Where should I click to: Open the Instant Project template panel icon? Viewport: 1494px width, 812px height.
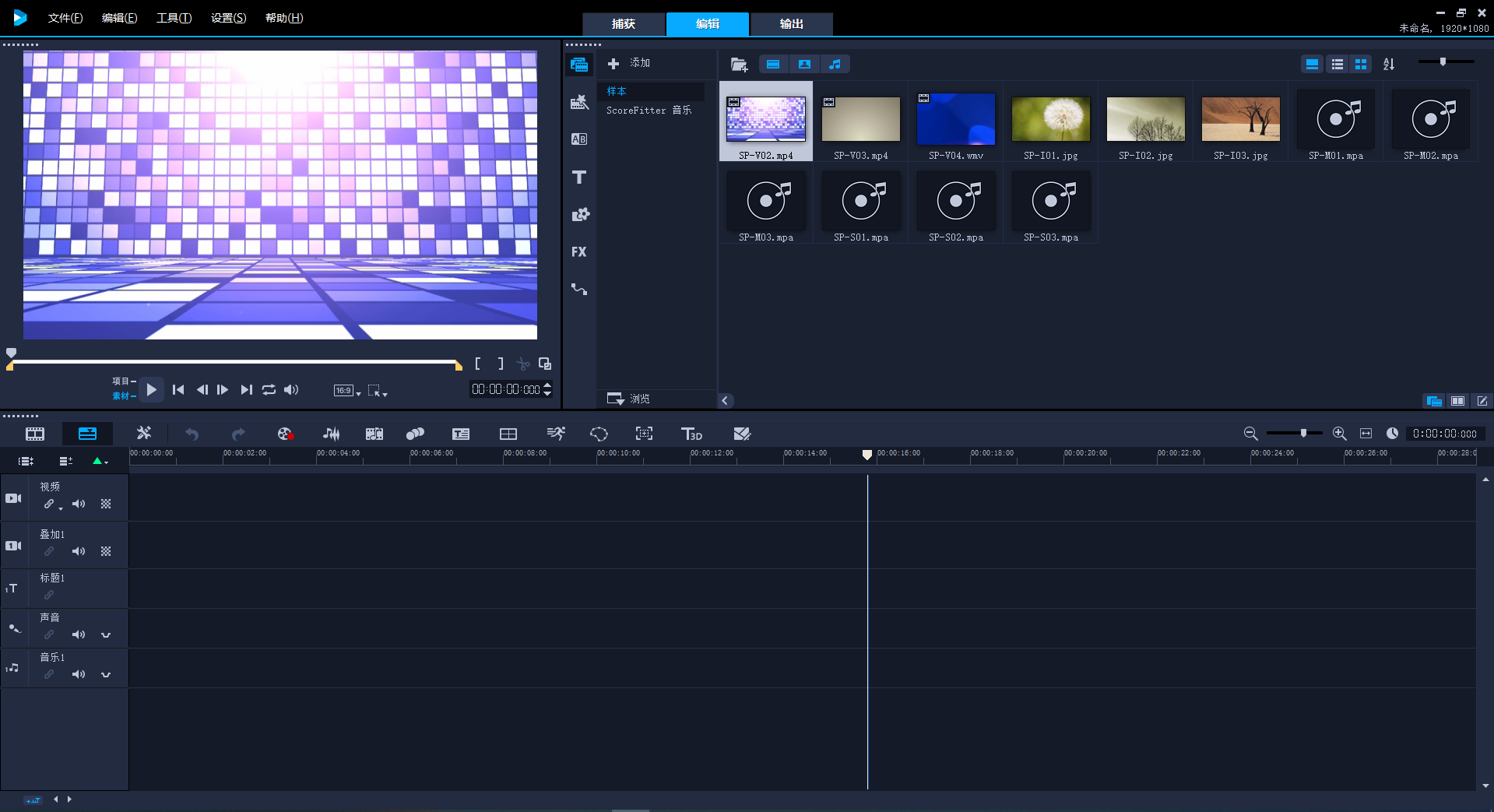click(579, 102)
